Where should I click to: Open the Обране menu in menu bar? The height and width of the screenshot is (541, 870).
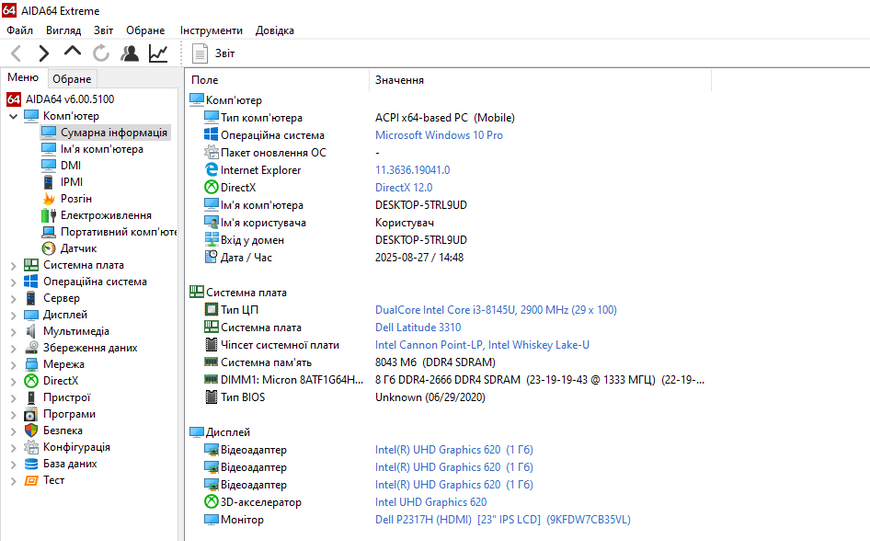coord(145,31)
